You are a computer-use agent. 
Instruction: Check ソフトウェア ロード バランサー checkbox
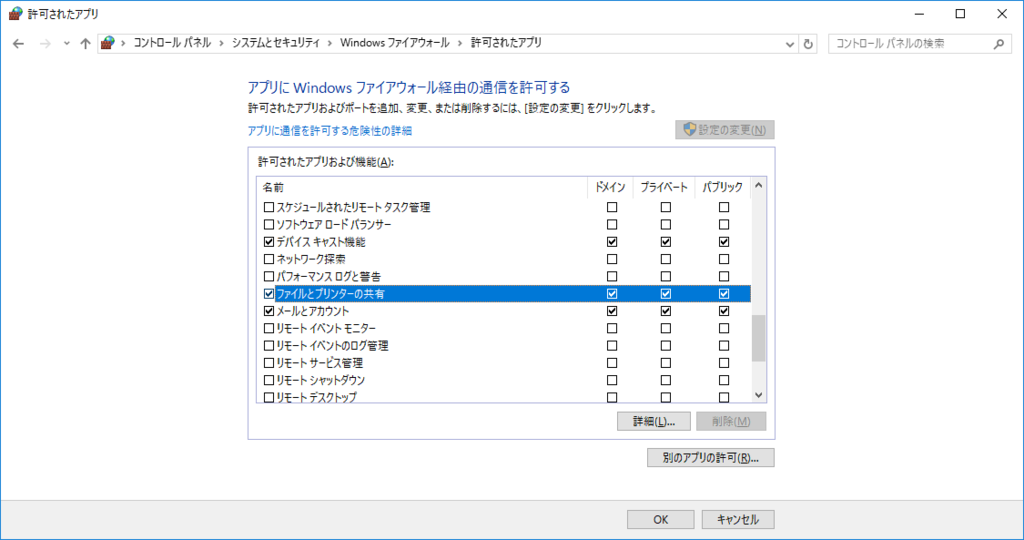point(268,225)
